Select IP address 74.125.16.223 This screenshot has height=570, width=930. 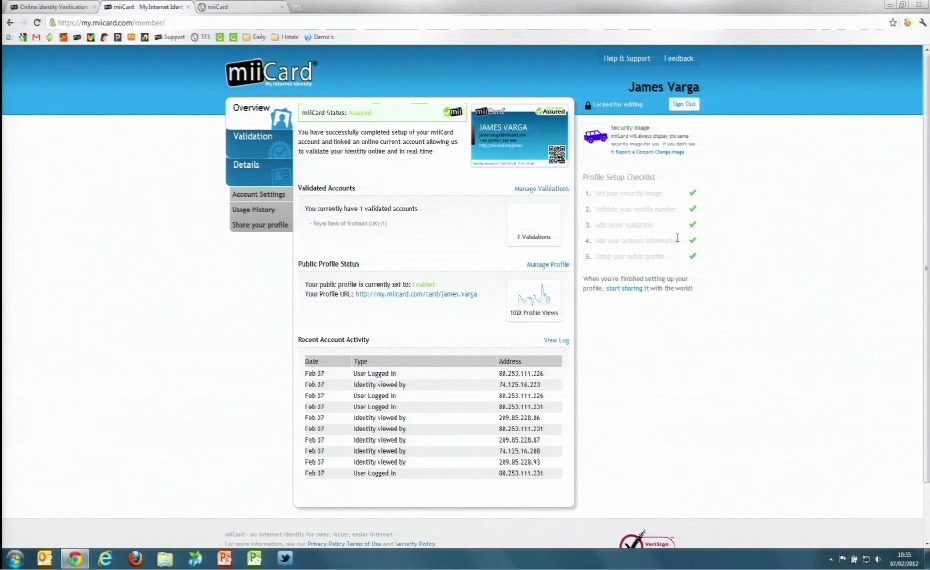520,385
